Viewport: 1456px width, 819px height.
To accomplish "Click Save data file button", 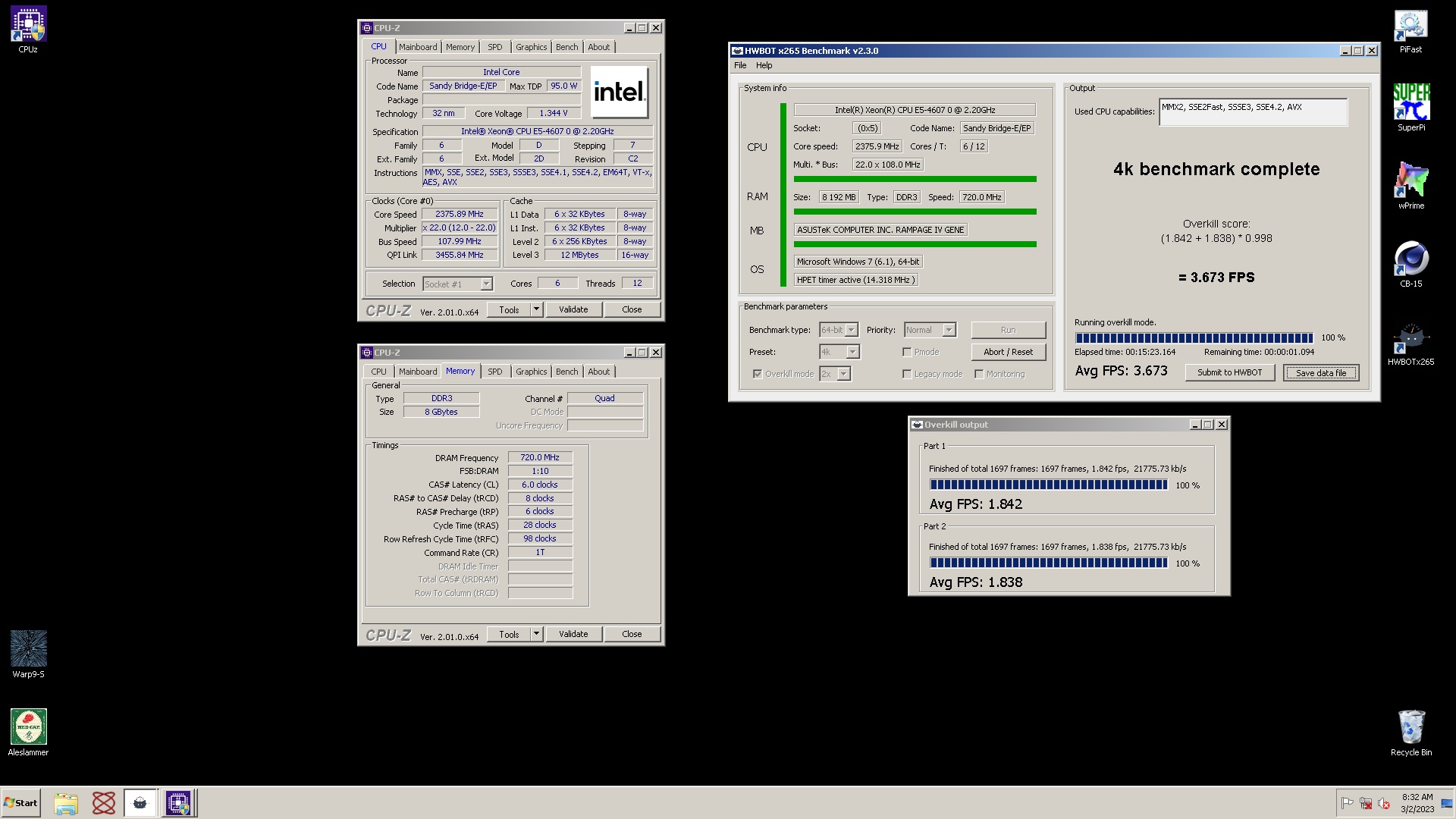I will click(x=1321, y=373).
